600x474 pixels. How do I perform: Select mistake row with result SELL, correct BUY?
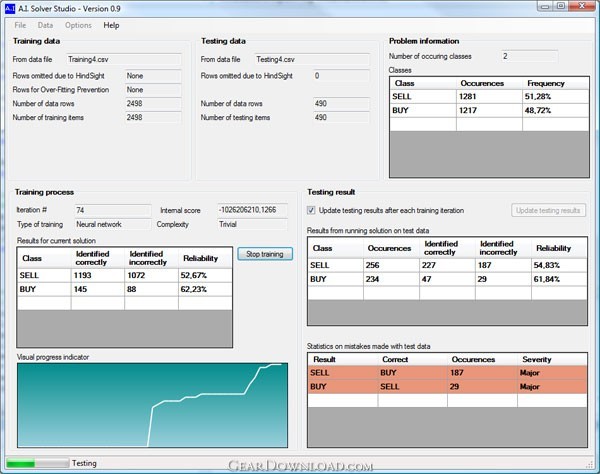click(x=447, y=373)
